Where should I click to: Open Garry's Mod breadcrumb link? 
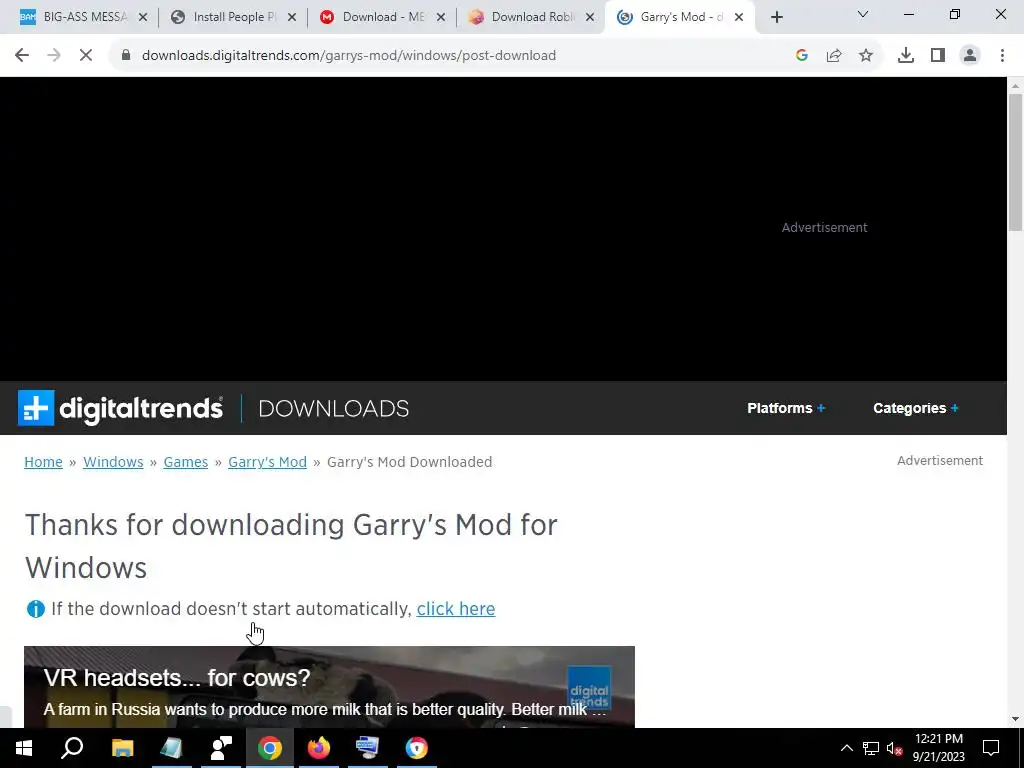pyautogui.click(x=267, y=462)
